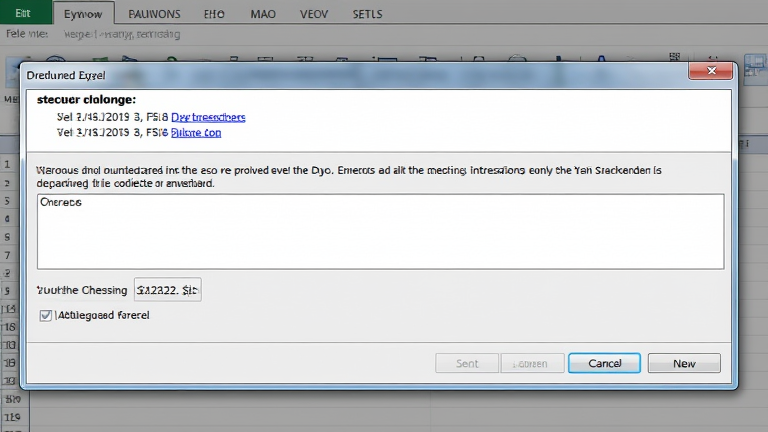Click inside the Onerebs text area
This screenshot has height=432, width=768.
[x=381, y=232]
